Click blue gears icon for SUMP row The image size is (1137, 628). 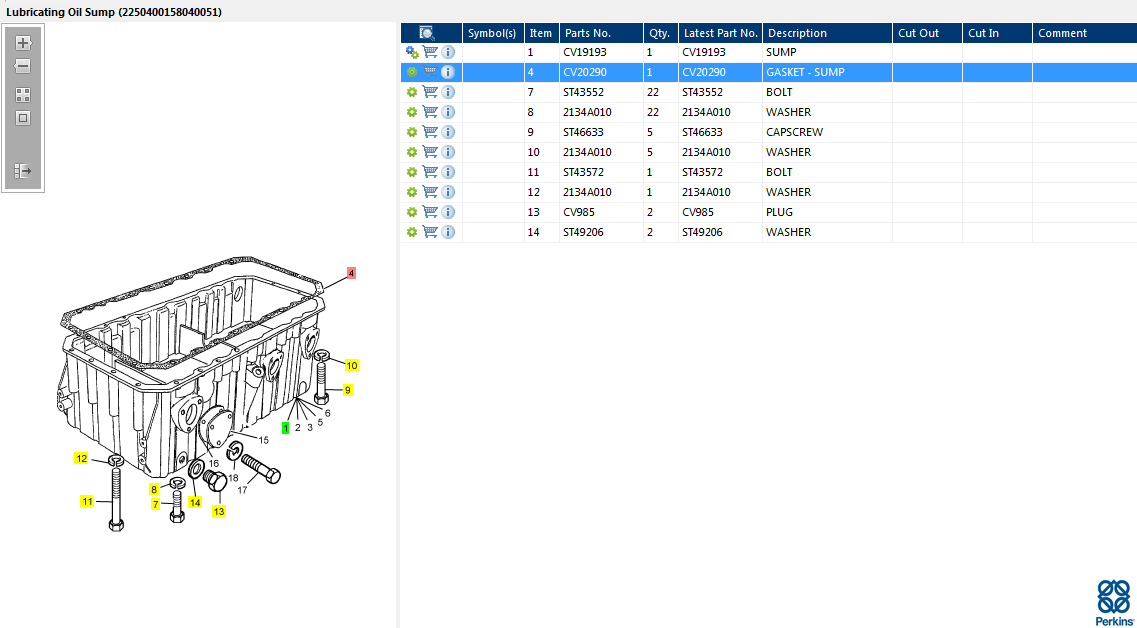point(412,52)
